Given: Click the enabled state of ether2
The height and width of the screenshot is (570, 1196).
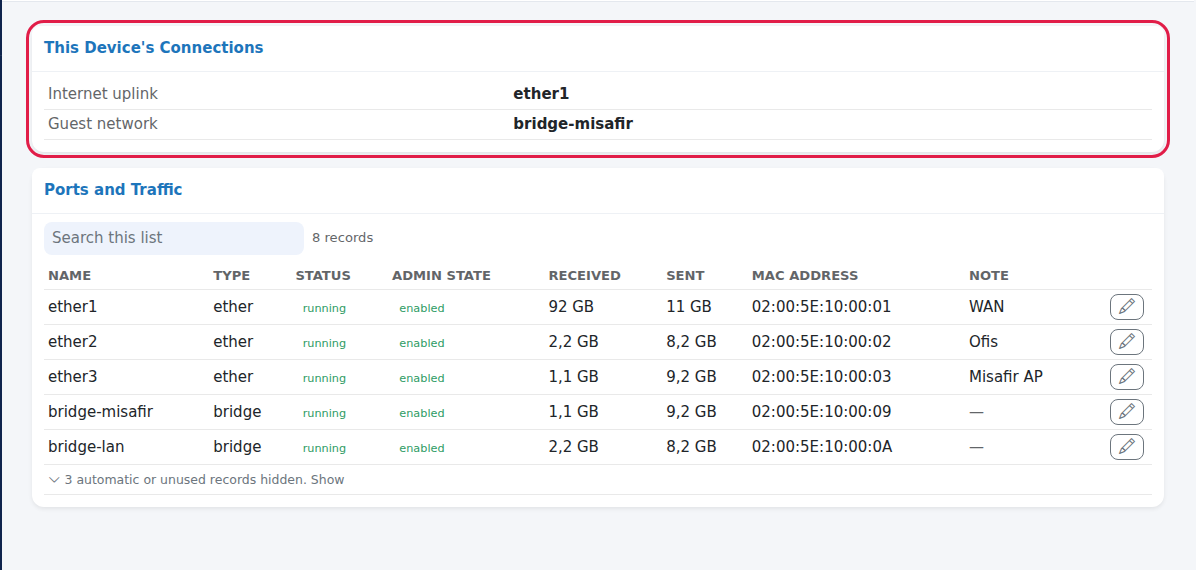Looking at the screenshot, I should coord(422,343).
